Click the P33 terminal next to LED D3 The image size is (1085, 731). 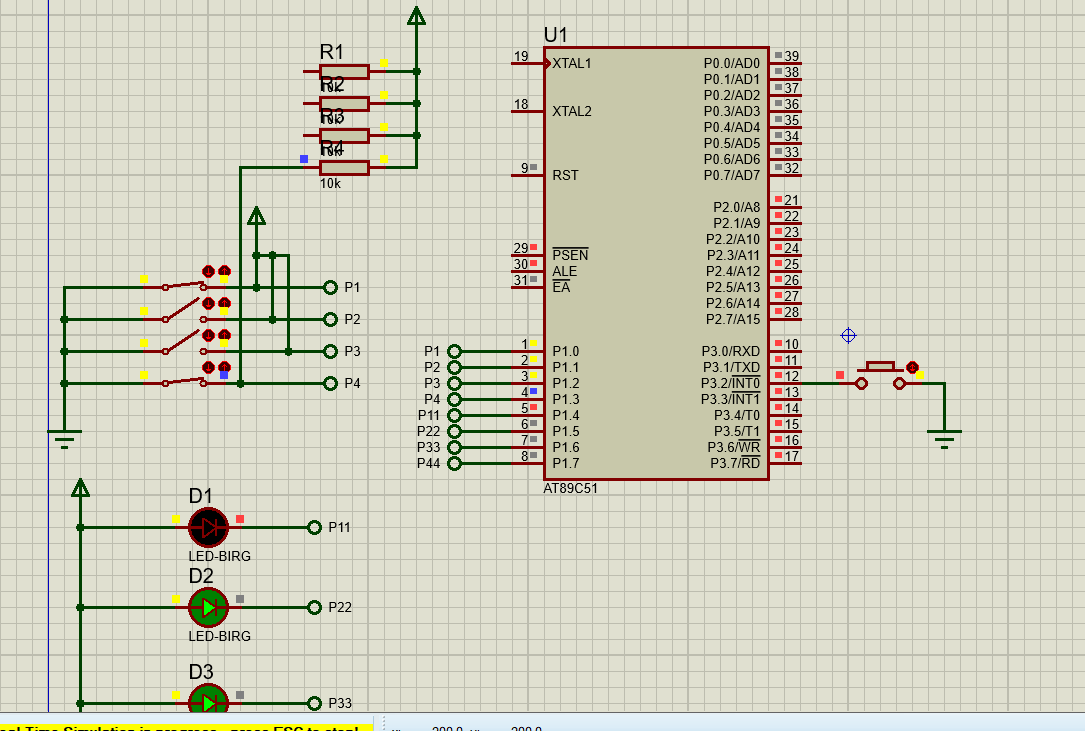tap(314, 703)
